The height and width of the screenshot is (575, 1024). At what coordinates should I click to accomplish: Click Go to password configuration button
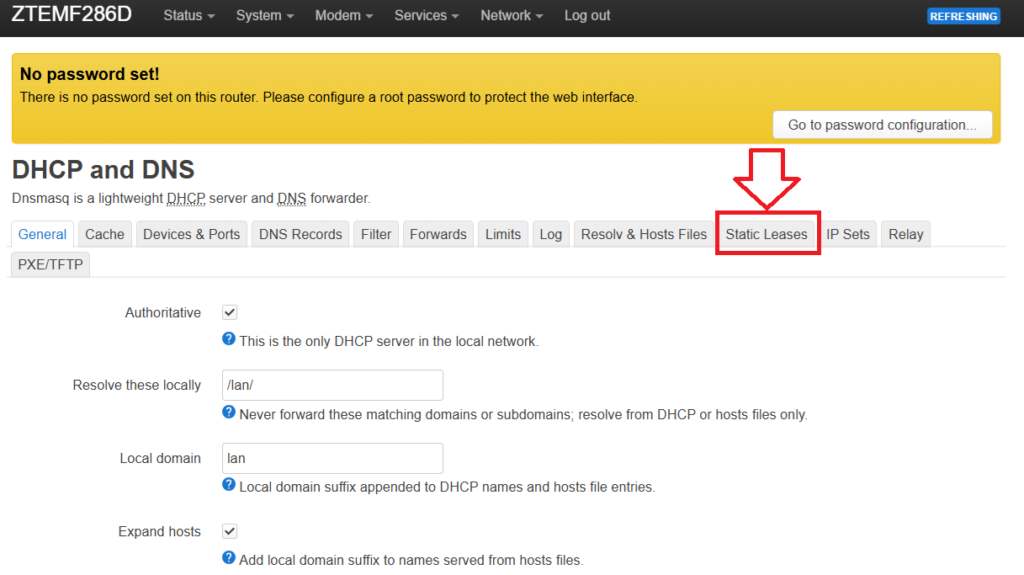click(882, 125)
